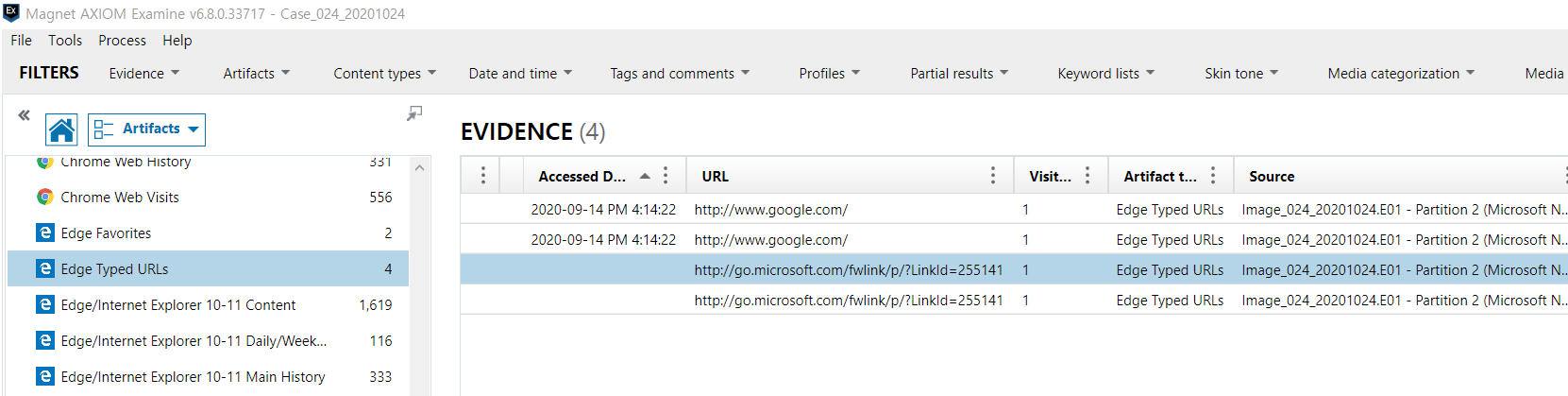Viewport: 1568px width, 396px height.
Task: Open URL column options menu
Action: (x=993, y=176)
